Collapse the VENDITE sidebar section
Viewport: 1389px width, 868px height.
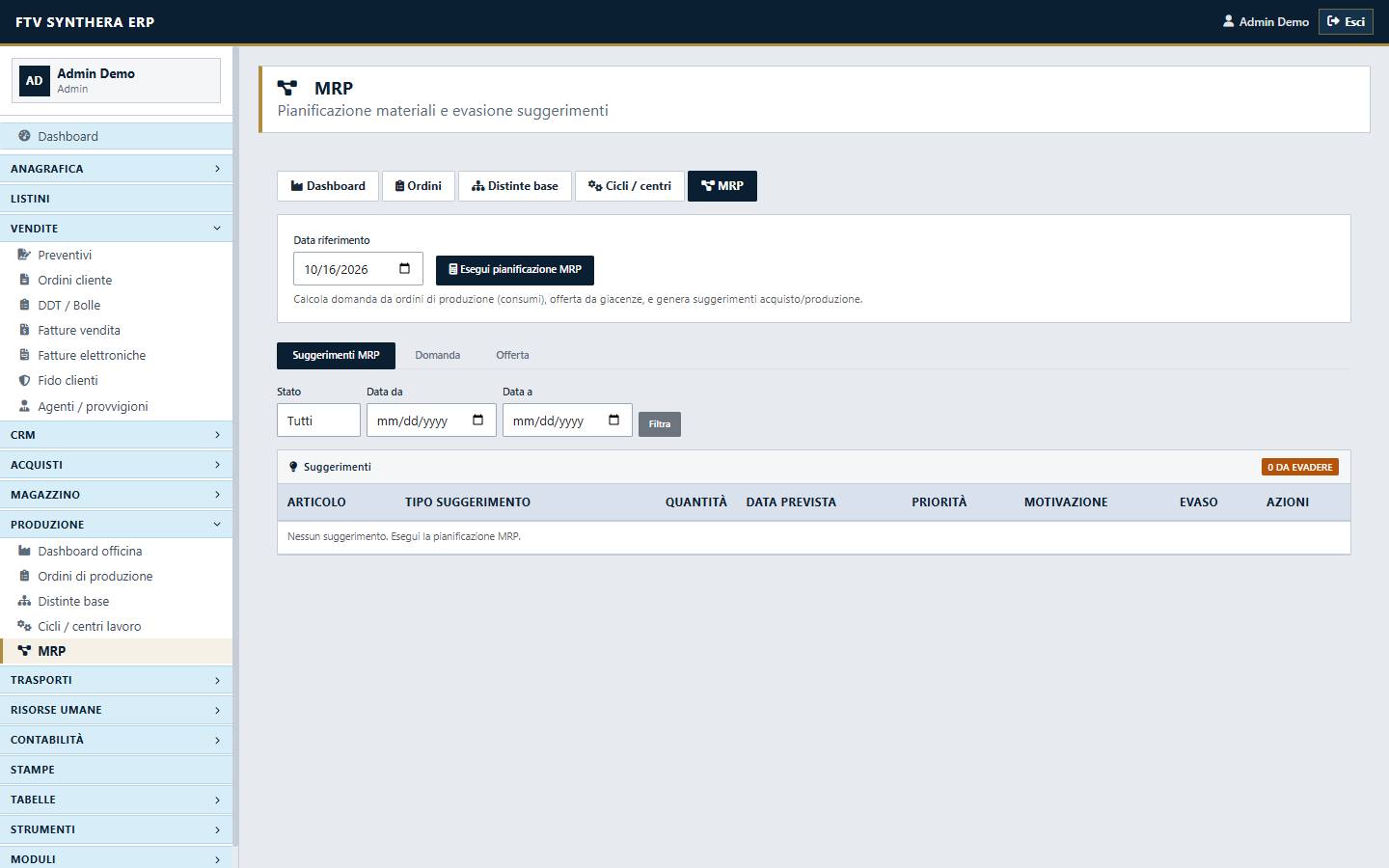116,229
